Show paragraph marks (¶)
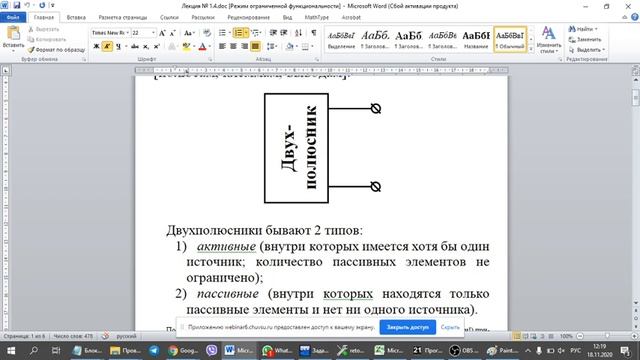The image size is (640, 360). point(313,33)
